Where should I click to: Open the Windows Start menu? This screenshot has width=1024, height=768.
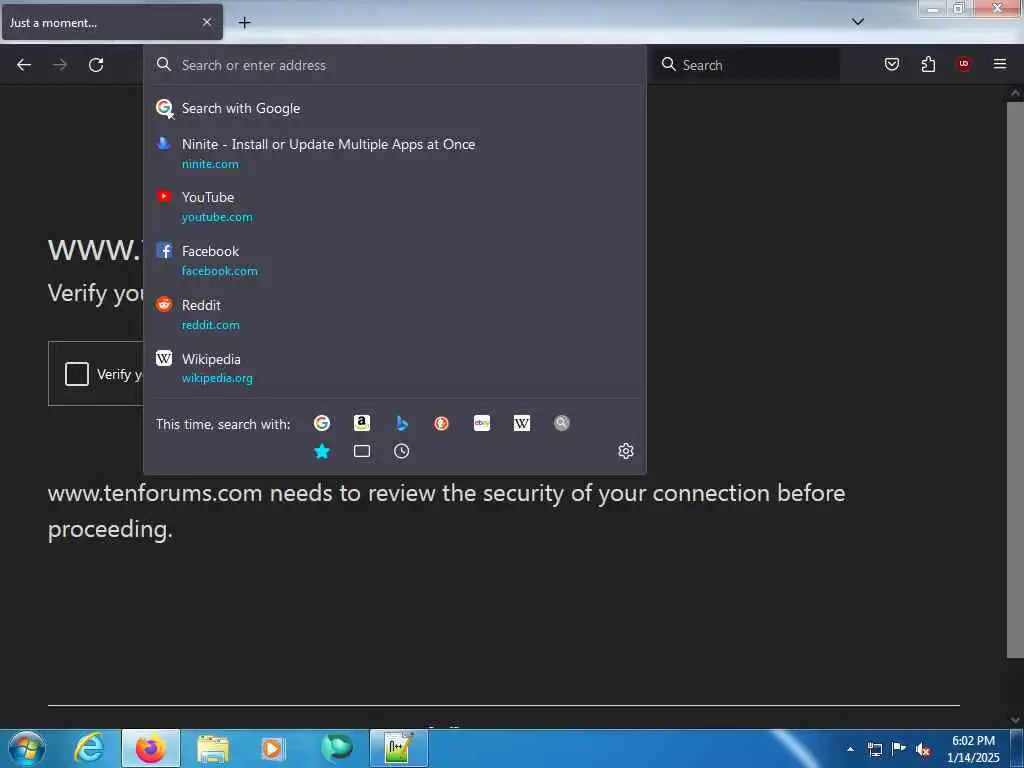26,748
